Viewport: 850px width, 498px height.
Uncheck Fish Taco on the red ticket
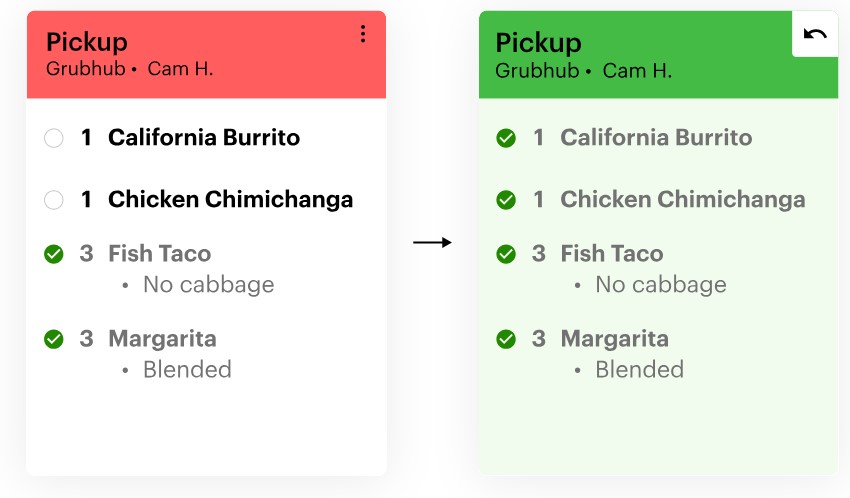54,254
